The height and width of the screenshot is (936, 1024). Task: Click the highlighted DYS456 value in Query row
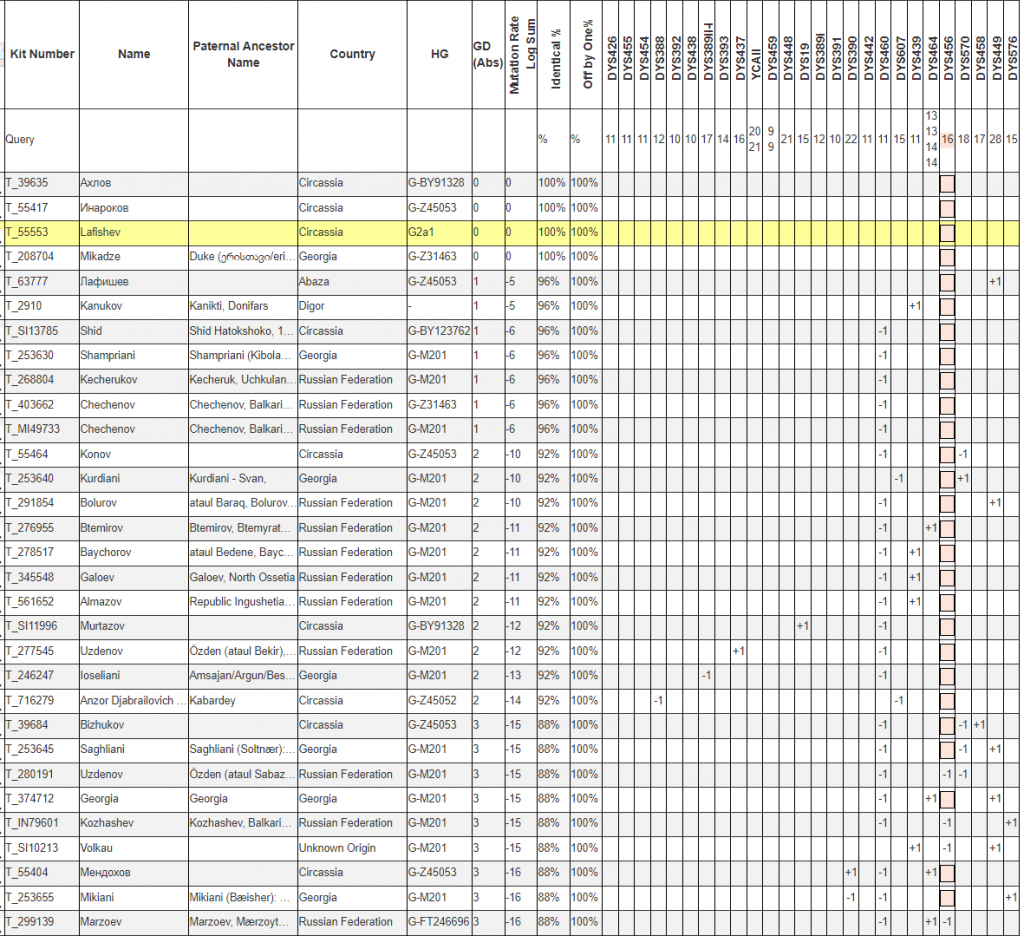947,139
